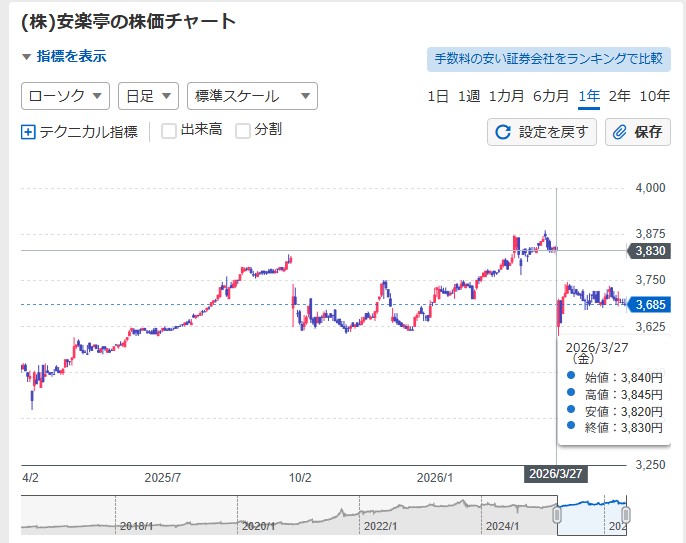Screen dimensions: 686x543
Task: Select the 2年 period tab
Action: [620, 96]
